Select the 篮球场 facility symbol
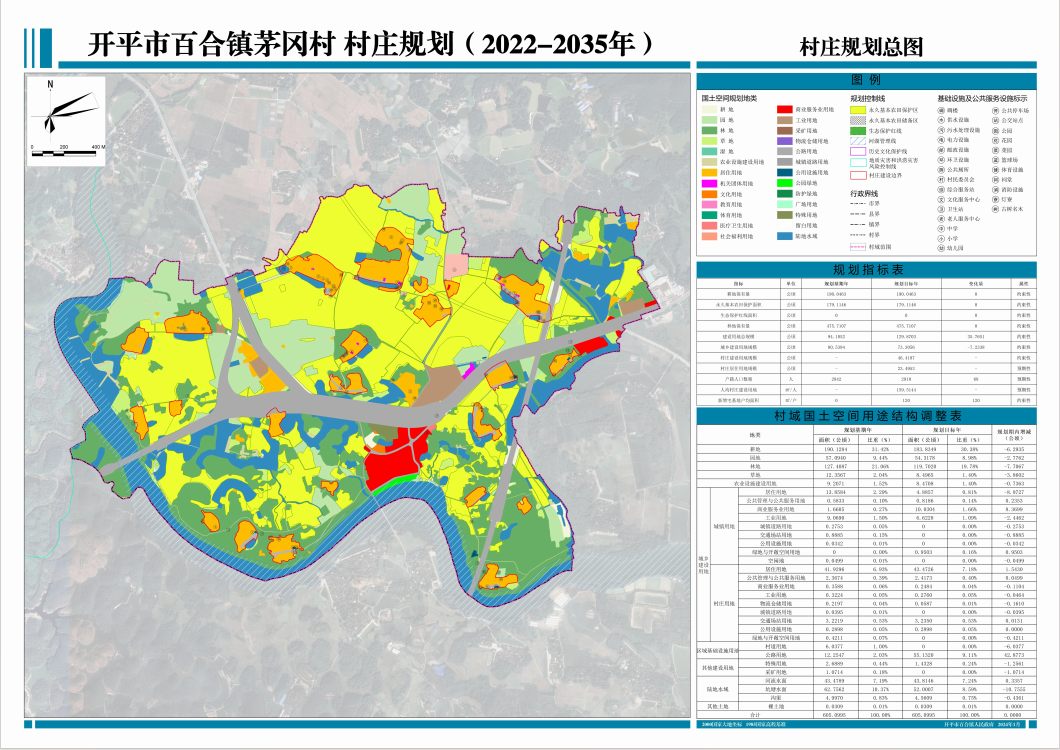Screen dimensions: 1060x750 click(x=994, y=160)
